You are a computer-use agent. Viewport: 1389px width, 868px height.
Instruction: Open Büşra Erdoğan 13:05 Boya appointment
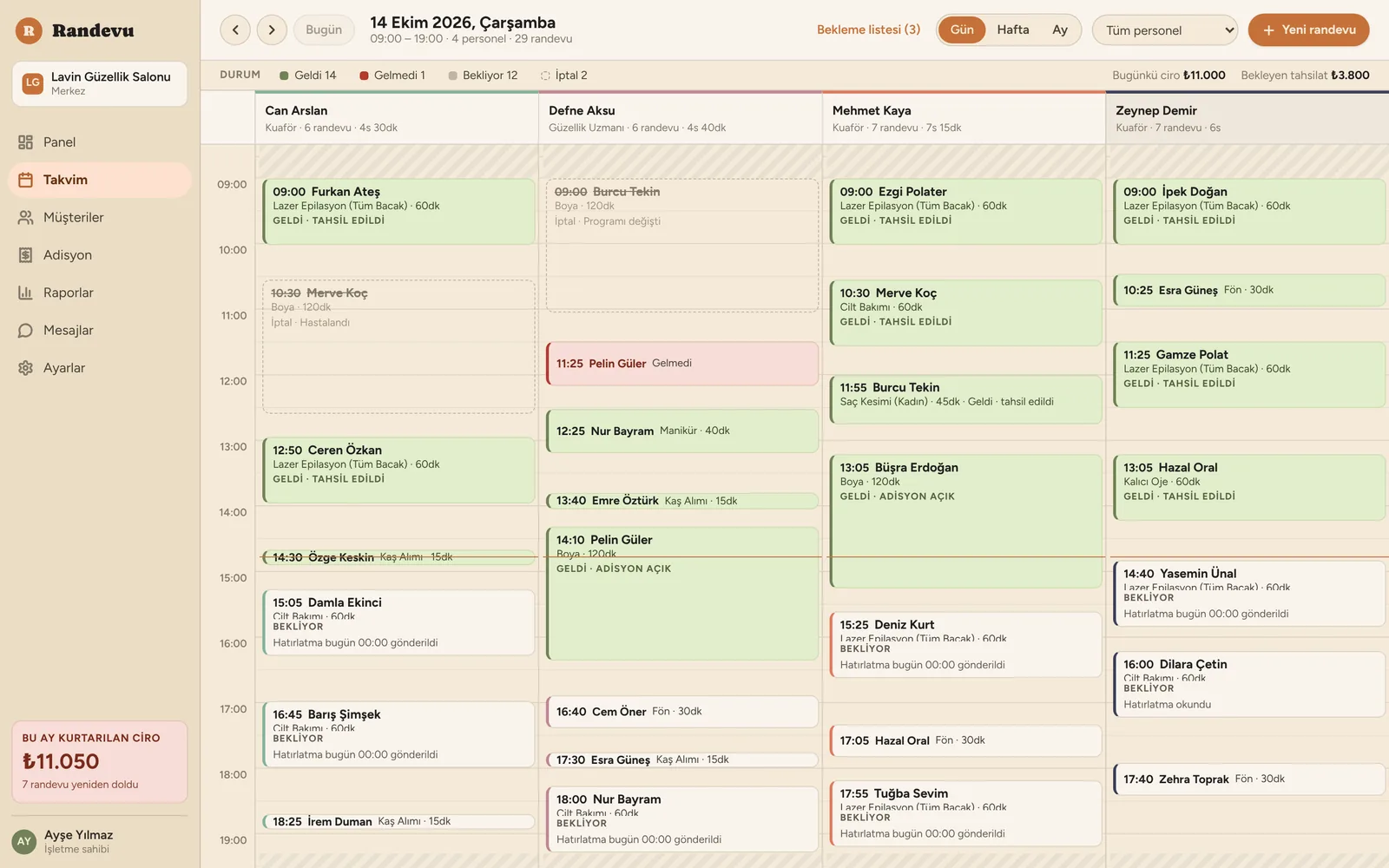pyautogui.click(x=965, y=522)
